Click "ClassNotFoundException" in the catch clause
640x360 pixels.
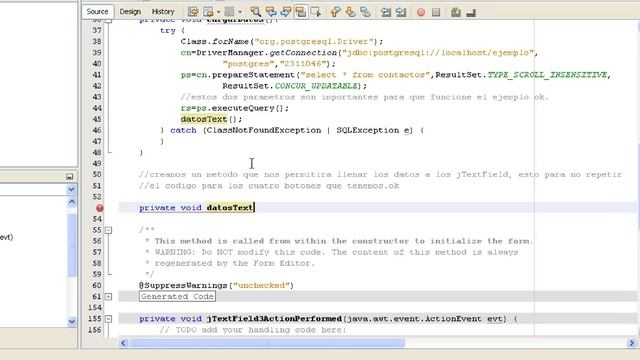[x=264, y=130]
